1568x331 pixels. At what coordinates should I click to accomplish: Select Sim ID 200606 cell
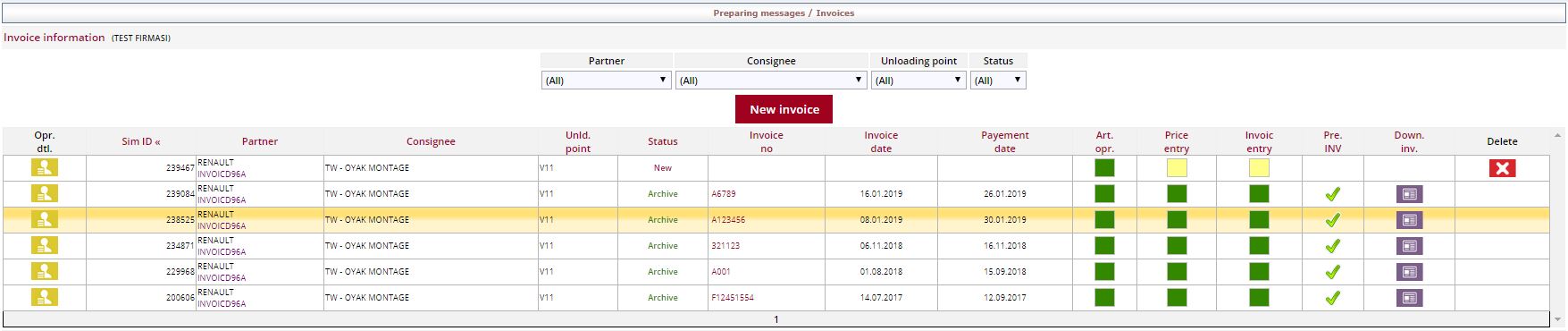tap(141, 298)
